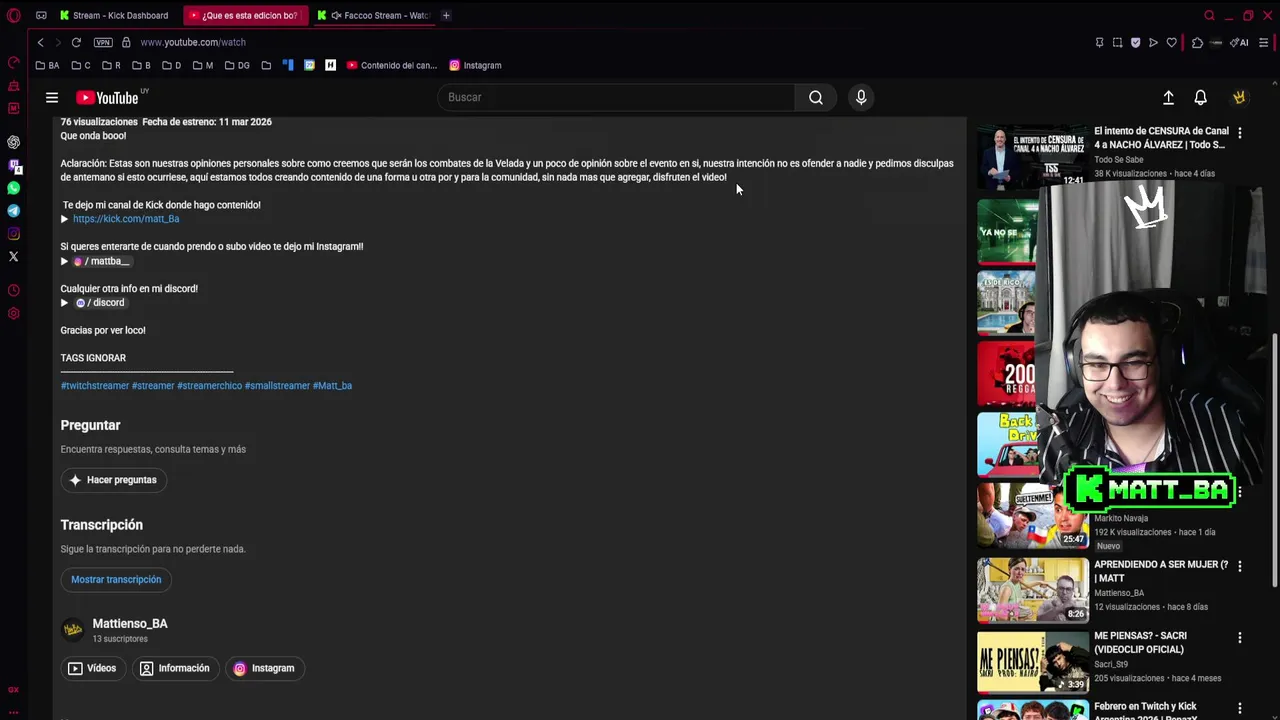Switch to Stream - Kick Dashboard tab
Viewport: 1280px width, 720px height.
pyautogui.click(x=114, y=15)
